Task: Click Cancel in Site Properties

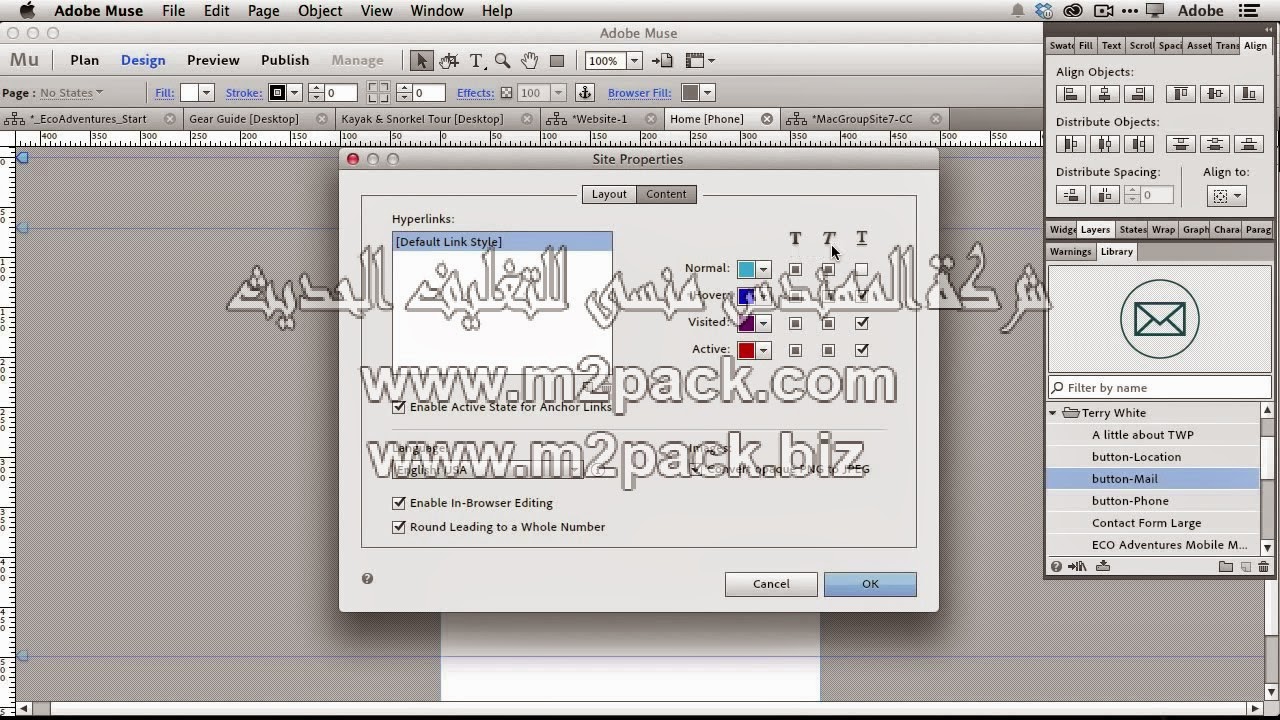Action: [771, 584]
